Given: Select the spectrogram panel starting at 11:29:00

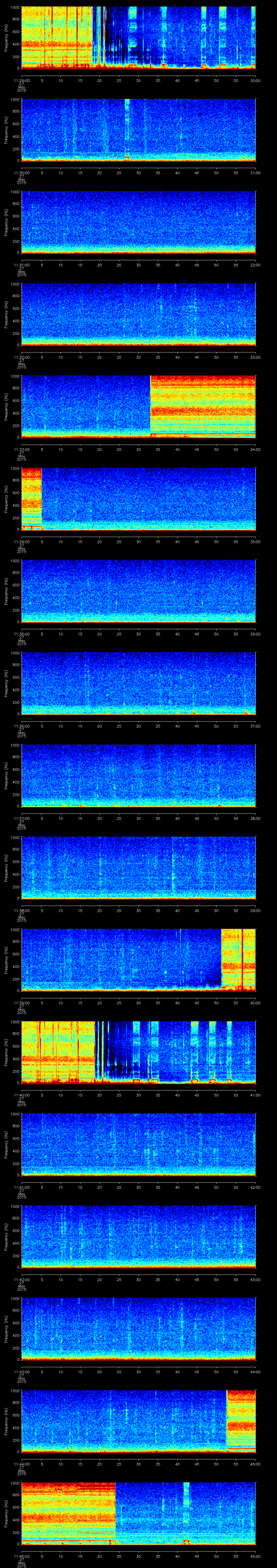Looking at the screenshot, I should click(138, 38).
